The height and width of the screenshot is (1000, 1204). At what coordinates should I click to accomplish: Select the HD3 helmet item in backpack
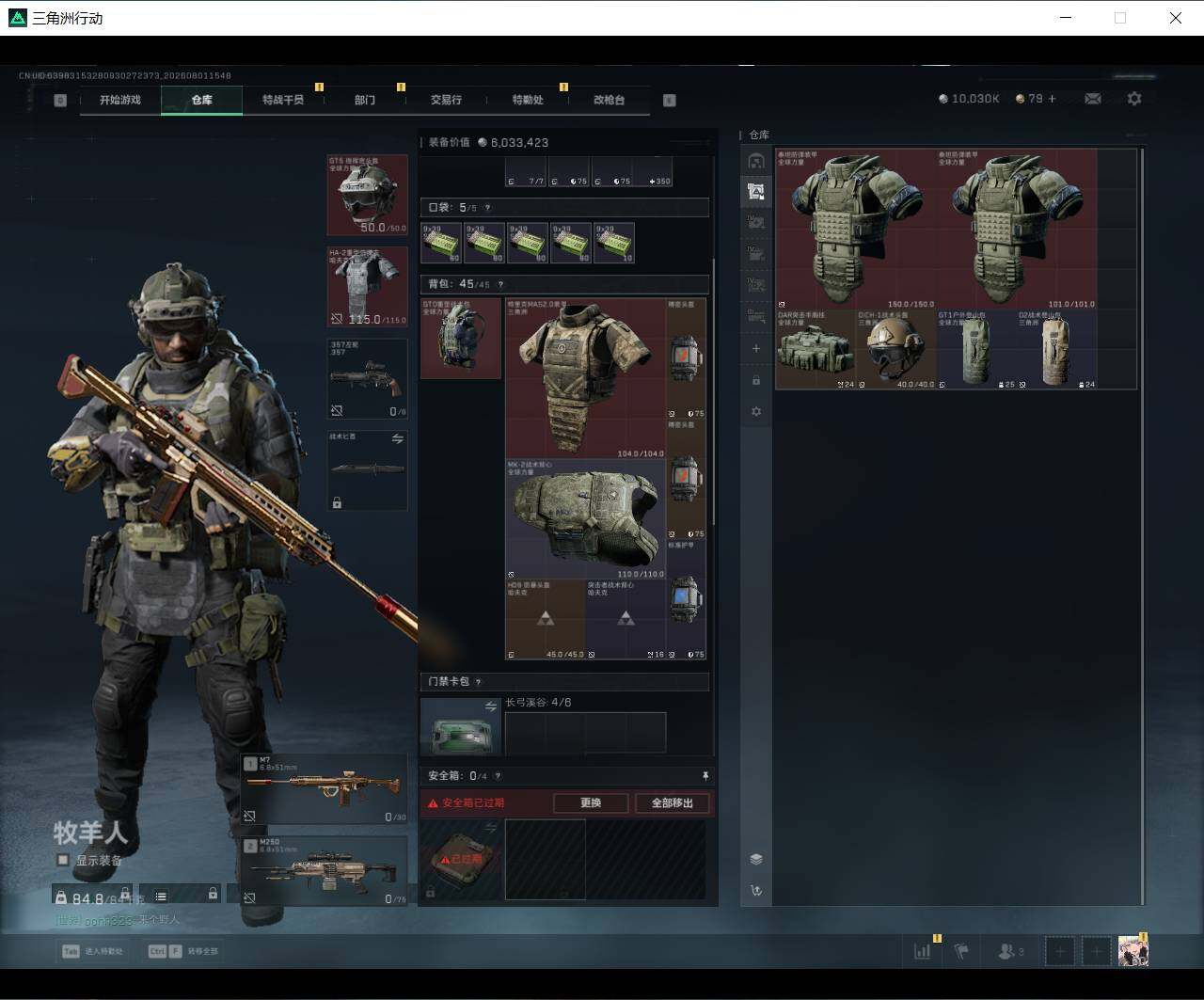coord(546,619)
